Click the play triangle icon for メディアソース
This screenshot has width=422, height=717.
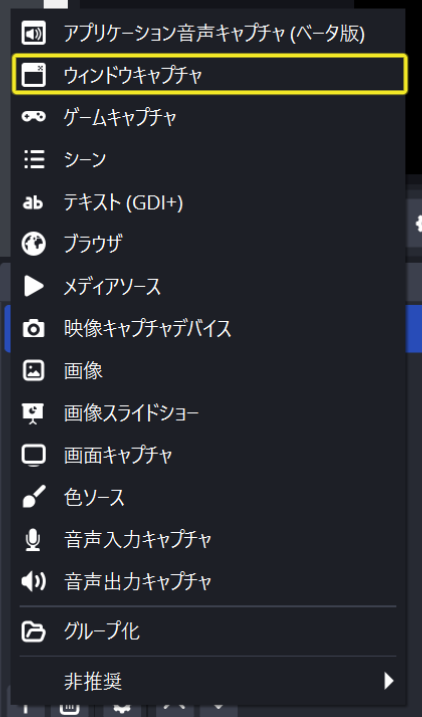click(33, 286)
